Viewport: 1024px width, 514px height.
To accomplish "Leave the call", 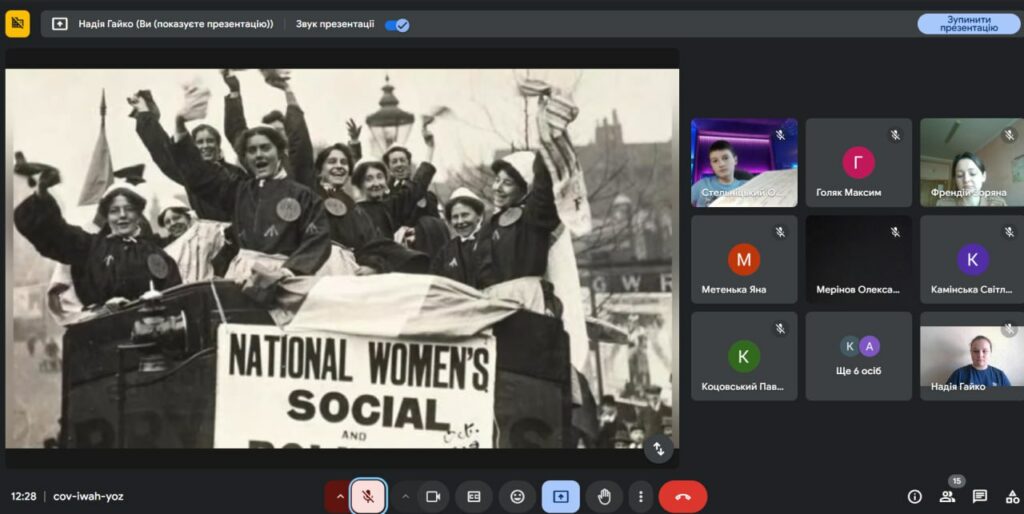I will coord(682,496).
